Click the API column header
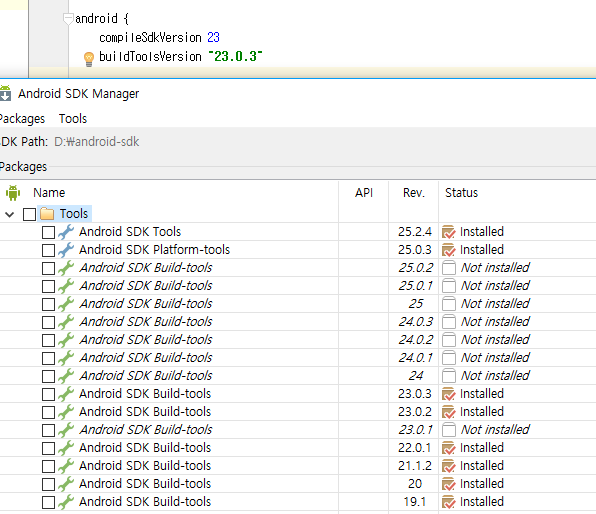 [364, 193]
